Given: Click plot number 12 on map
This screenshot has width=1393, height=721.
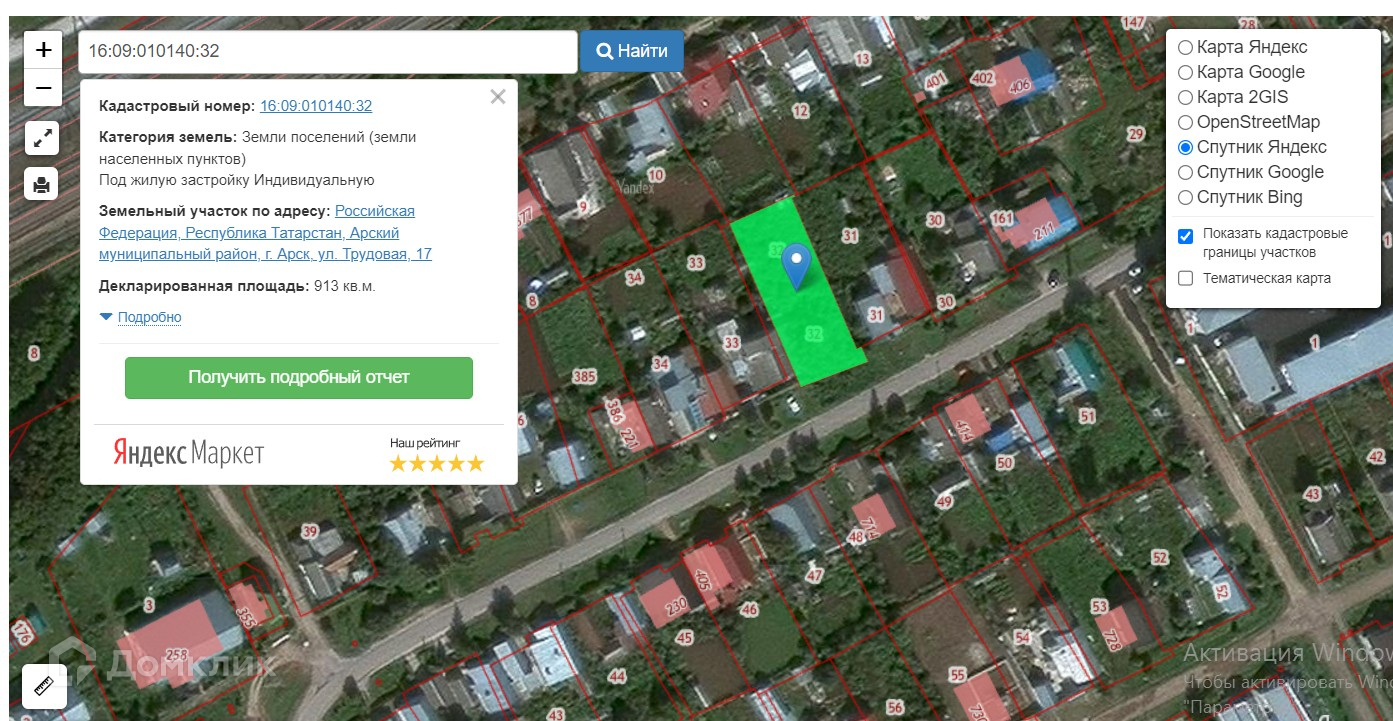Looking at the screenshot, I should click(800, 111).
